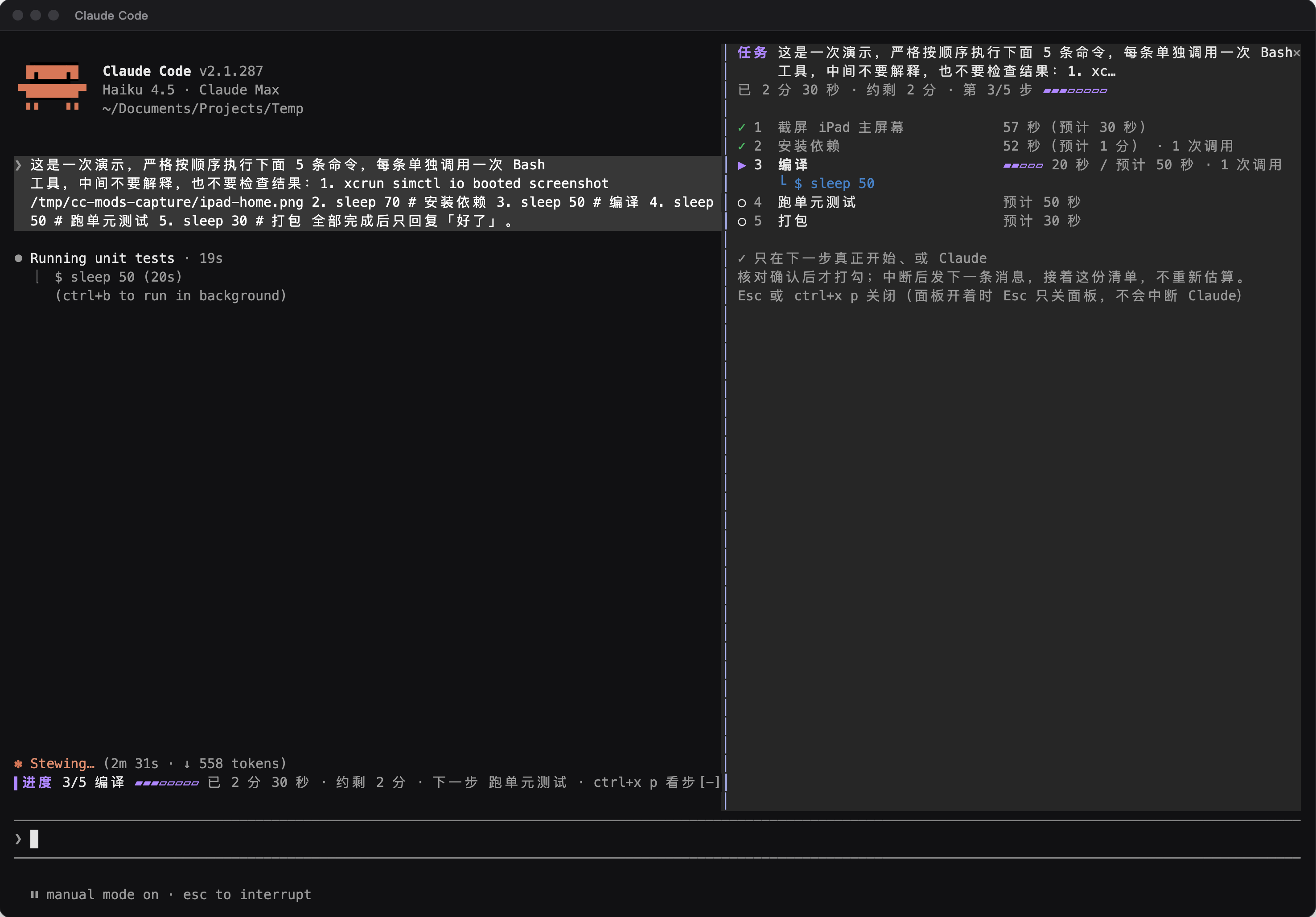1316x917 pixels.
Task: Click the Claude Code pixel mascot logo
Action: click(52, 86)
